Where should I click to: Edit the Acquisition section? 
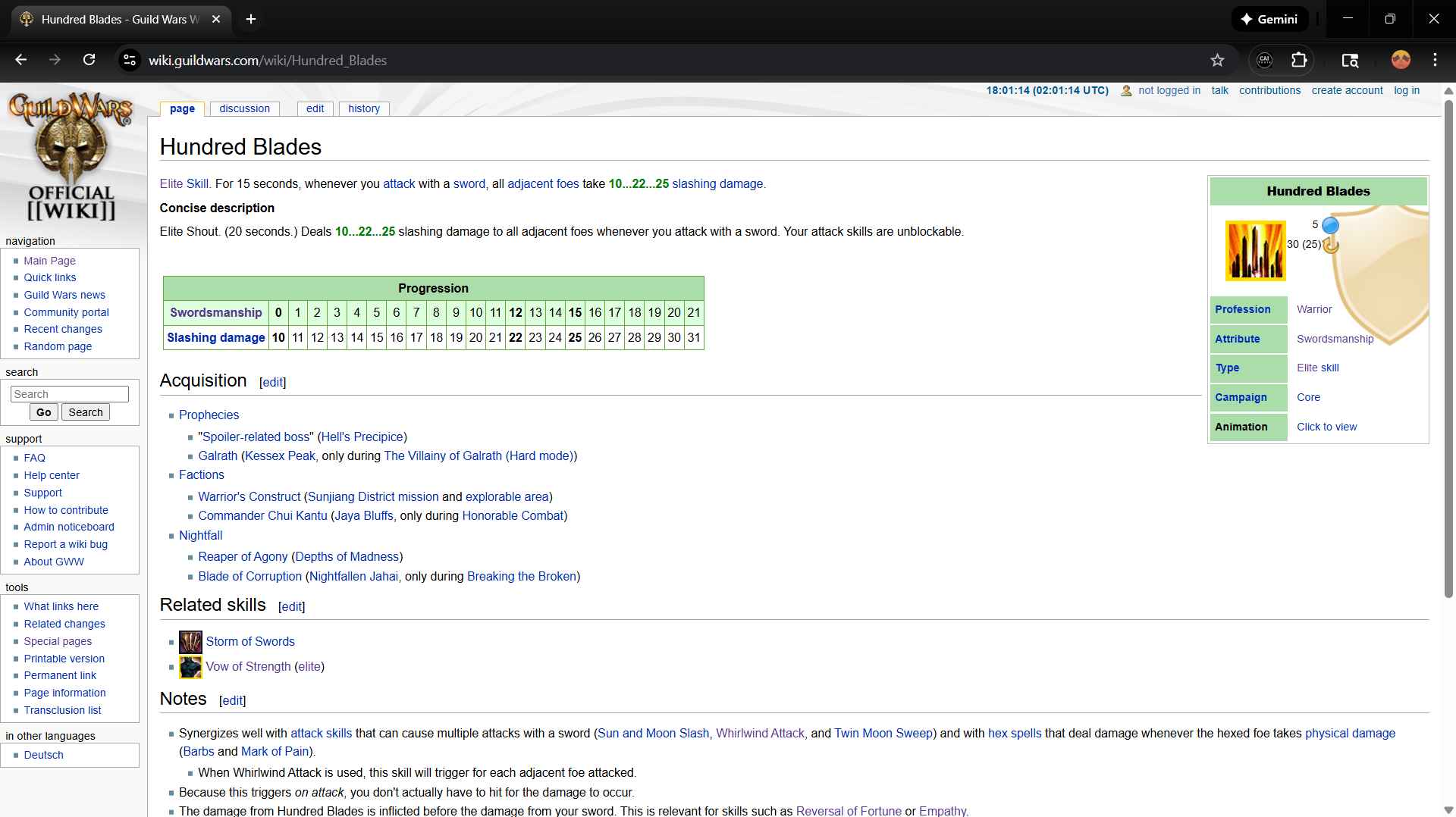(273, 383)
